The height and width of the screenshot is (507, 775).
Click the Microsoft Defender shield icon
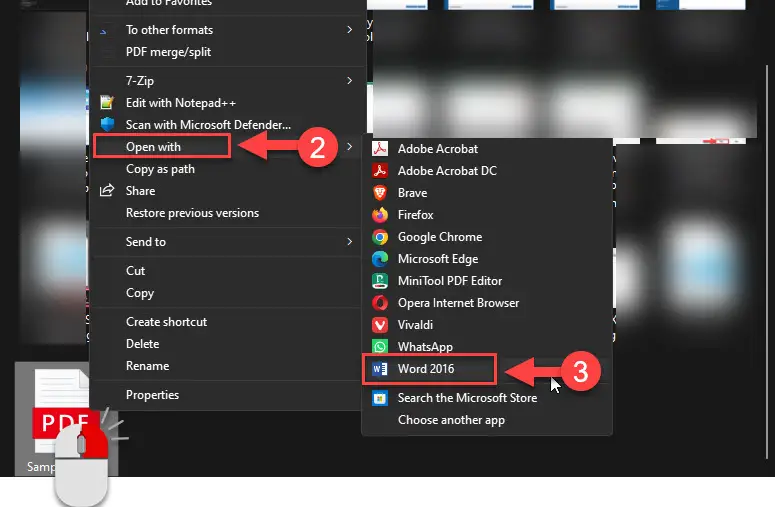click(107, 125)
